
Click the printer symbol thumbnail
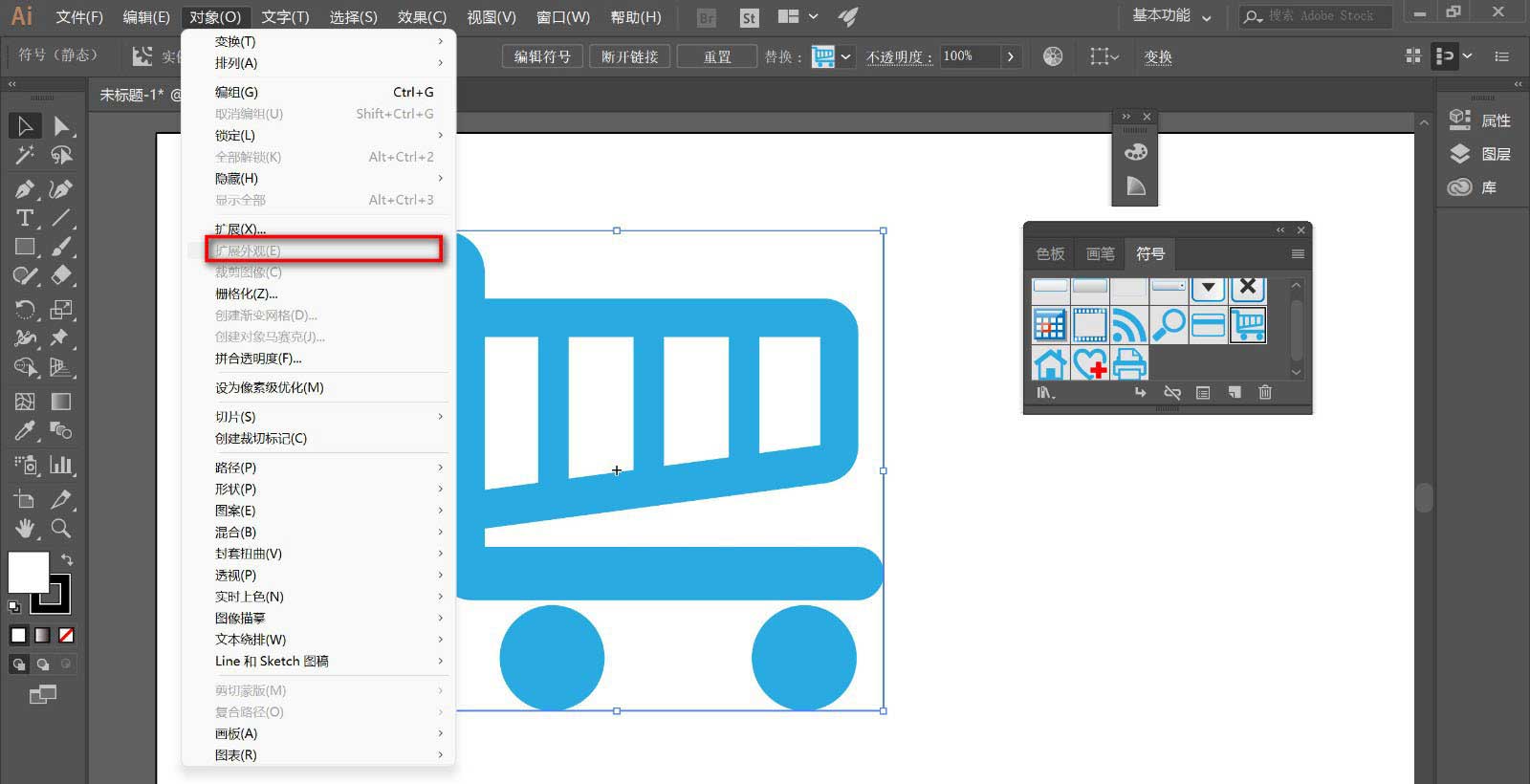coord(1129,363)
